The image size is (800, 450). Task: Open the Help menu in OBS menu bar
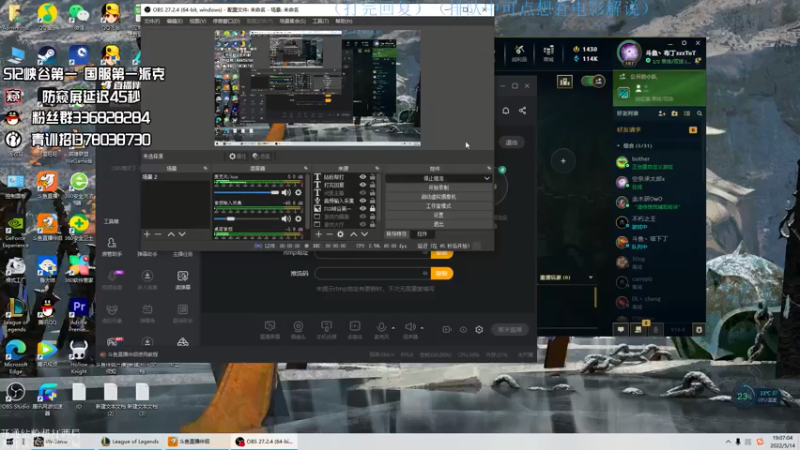(x=344, y=21)
